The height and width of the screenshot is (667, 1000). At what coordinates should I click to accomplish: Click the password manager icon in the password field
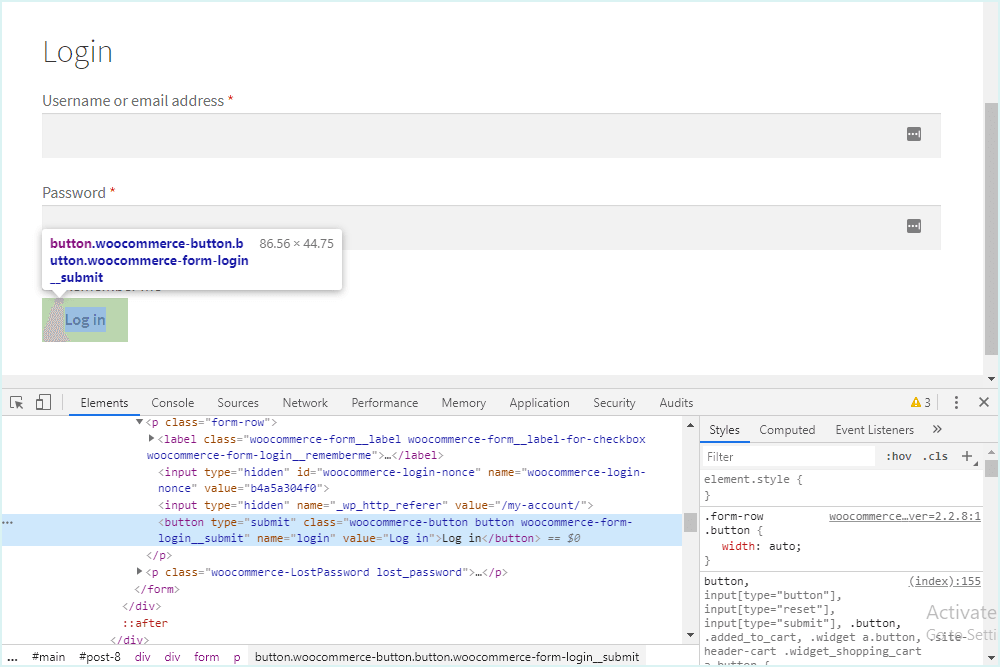coord(913,226)
